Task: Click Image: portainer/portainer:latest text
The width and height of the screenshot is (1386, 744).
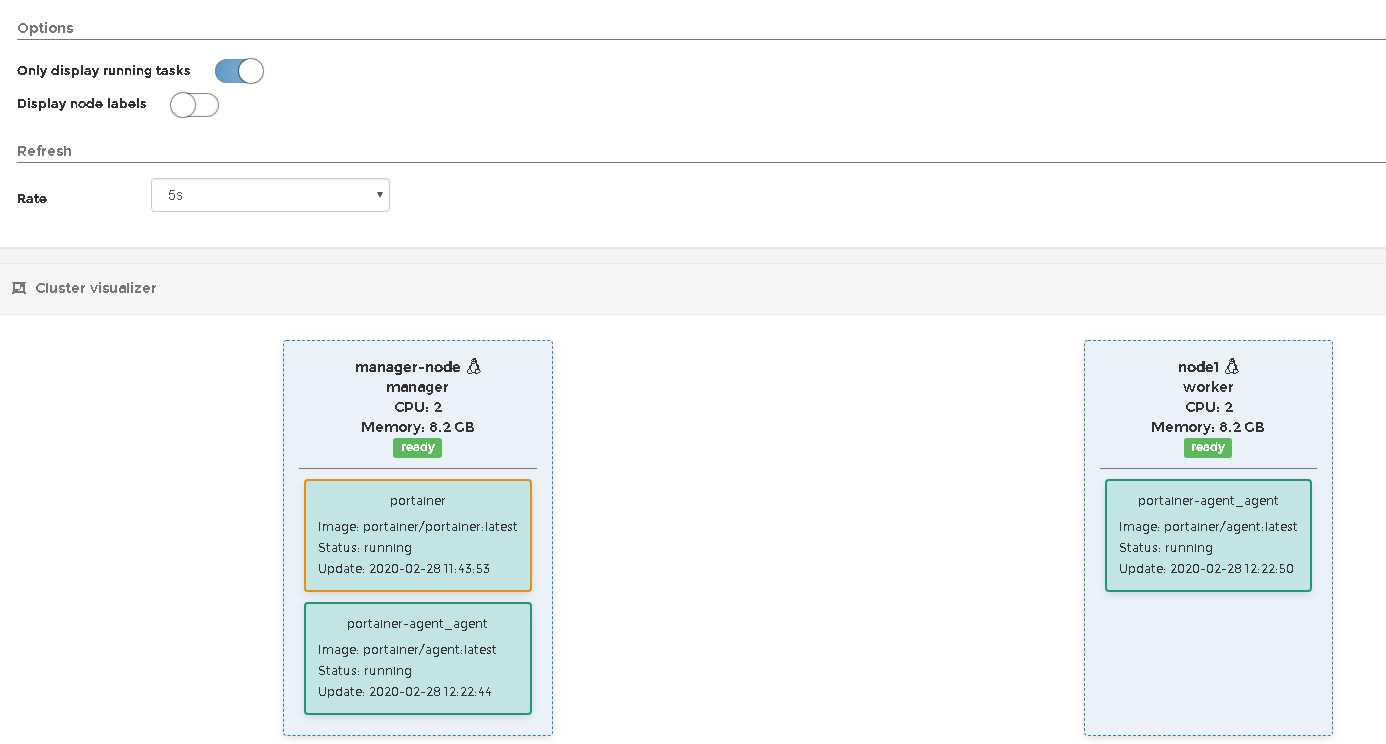Action: (x=418, y=527)
